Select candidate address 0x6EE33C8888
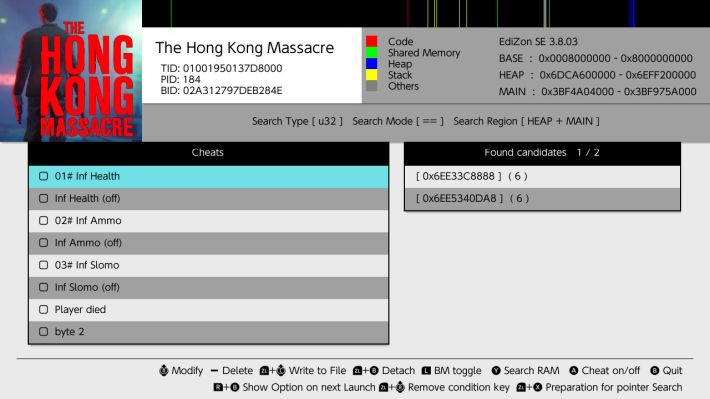 pyautogui.click(x=542, y=176)
